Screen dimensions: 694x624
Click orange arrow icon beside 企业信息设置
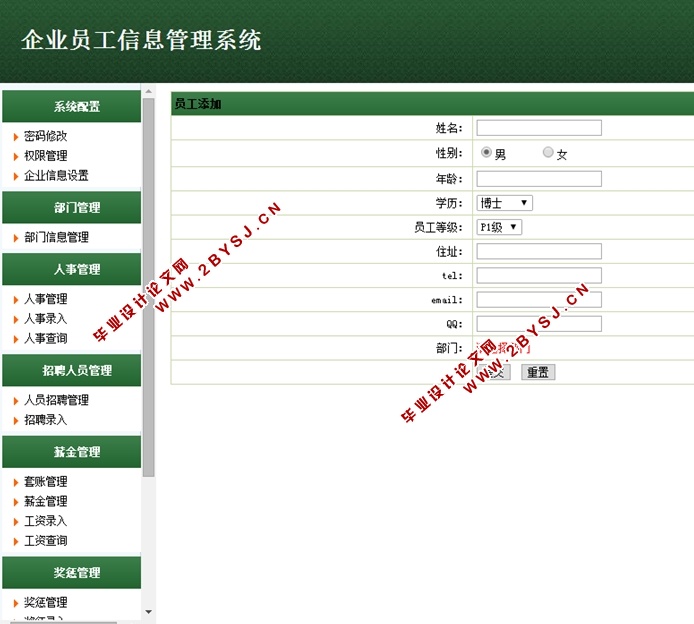point(16,177)
